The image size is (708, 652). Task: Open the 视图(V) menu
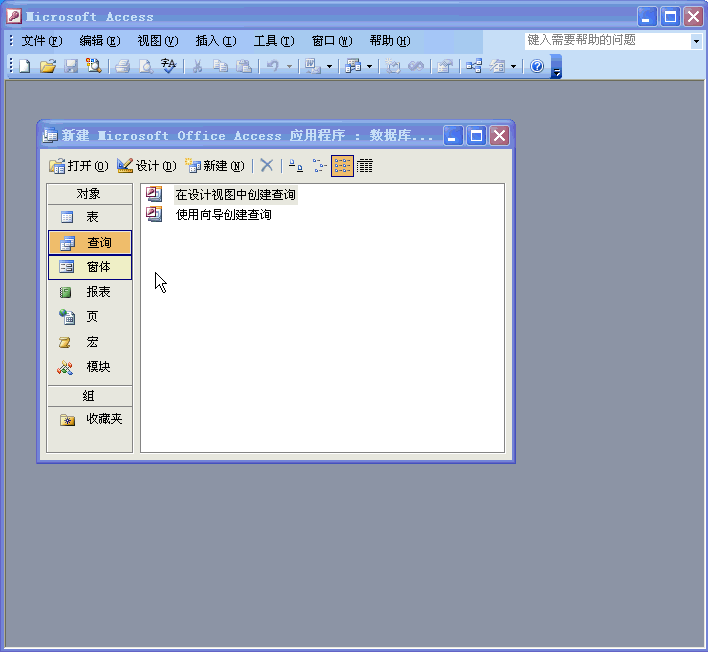click(158, 41)
